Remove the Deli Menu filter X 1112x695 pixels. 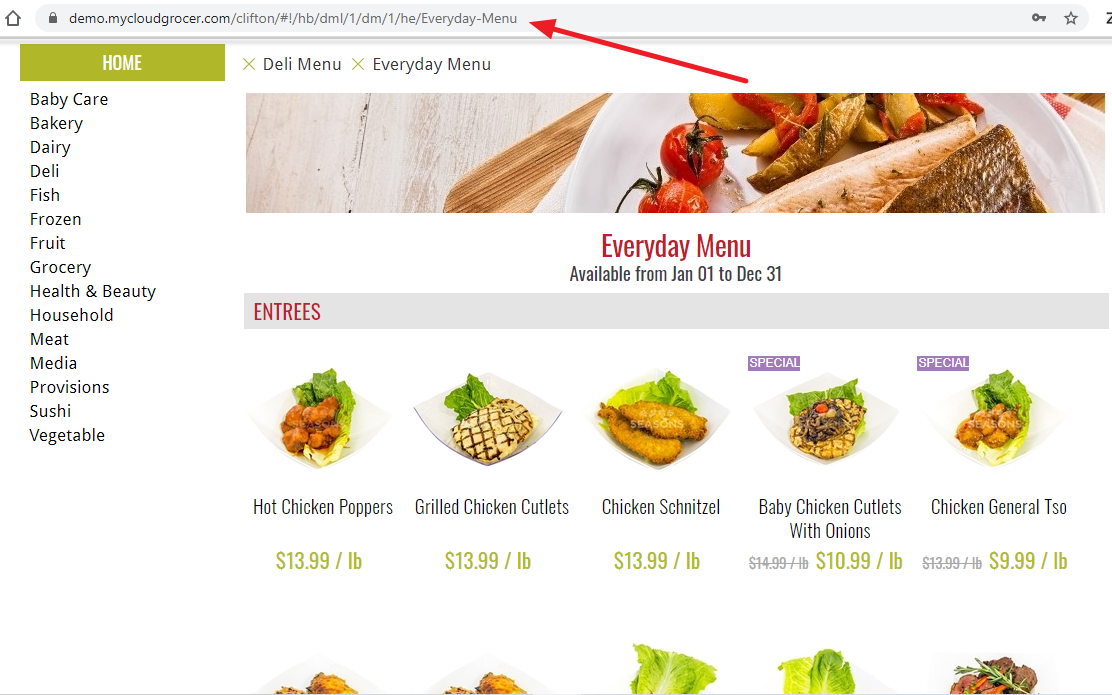click(249, 65)
